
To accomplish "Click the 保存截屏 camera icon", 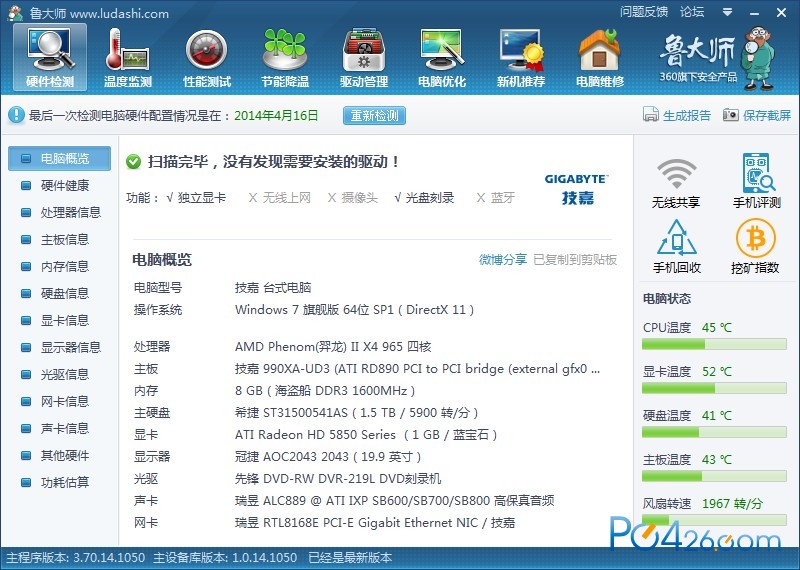I will [x=731, y=115].
